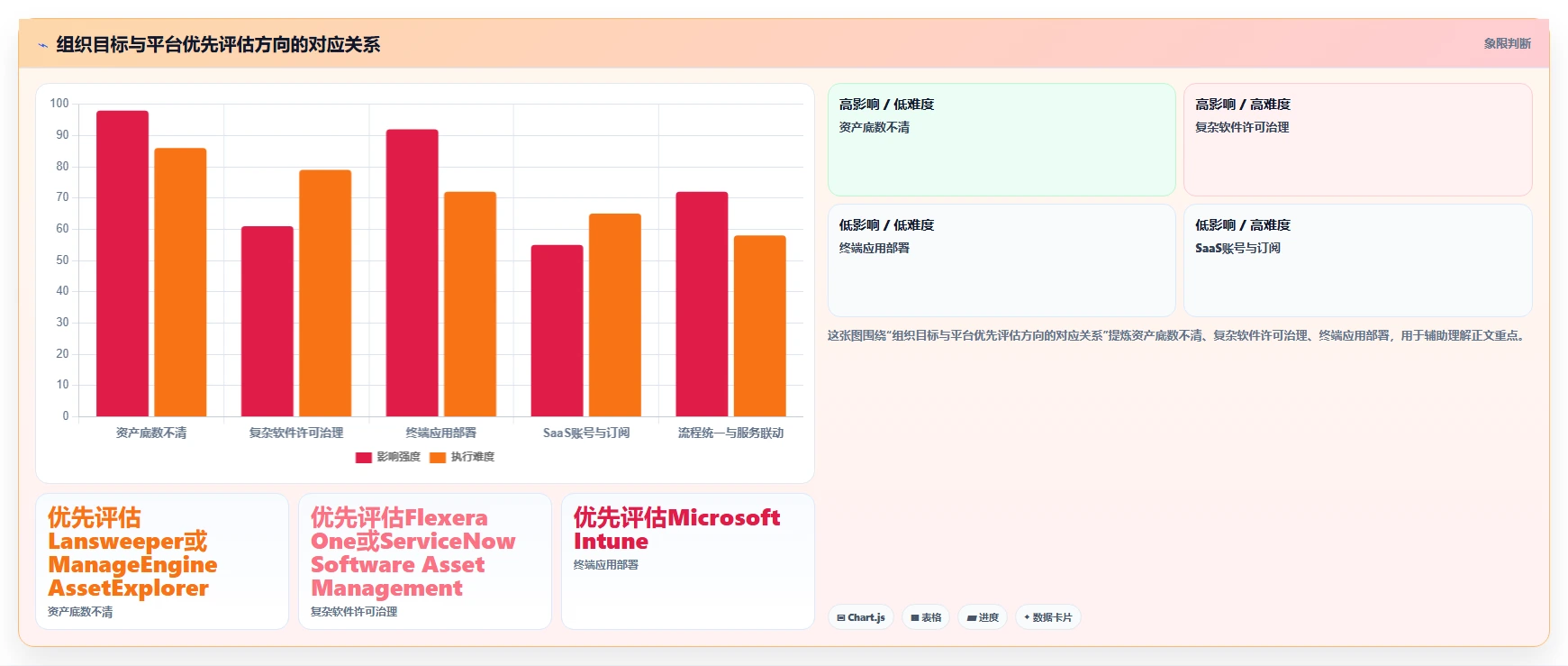The image size is (1568, 666).
Task: Select the Chart.js tag chip
Action: pos(860,617)
